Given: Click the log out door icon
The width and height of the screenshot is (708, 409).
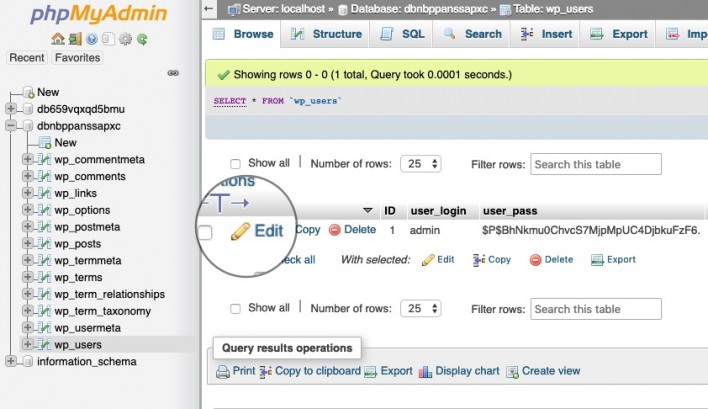Looking at the screenshot, I should click(75, 39).
